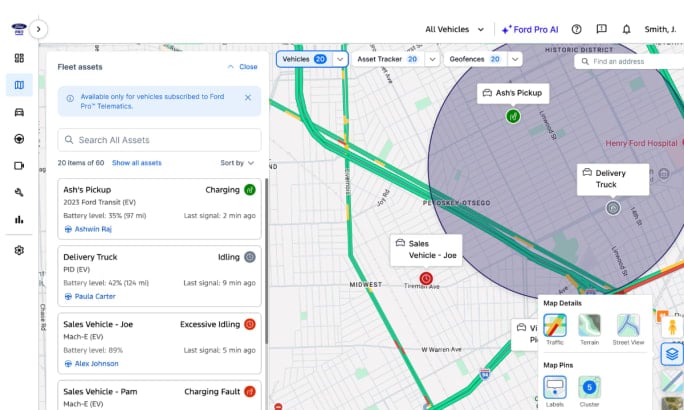Click the info icon in the telematics banner
The image size is (684, 410).
tap(70, 99)
